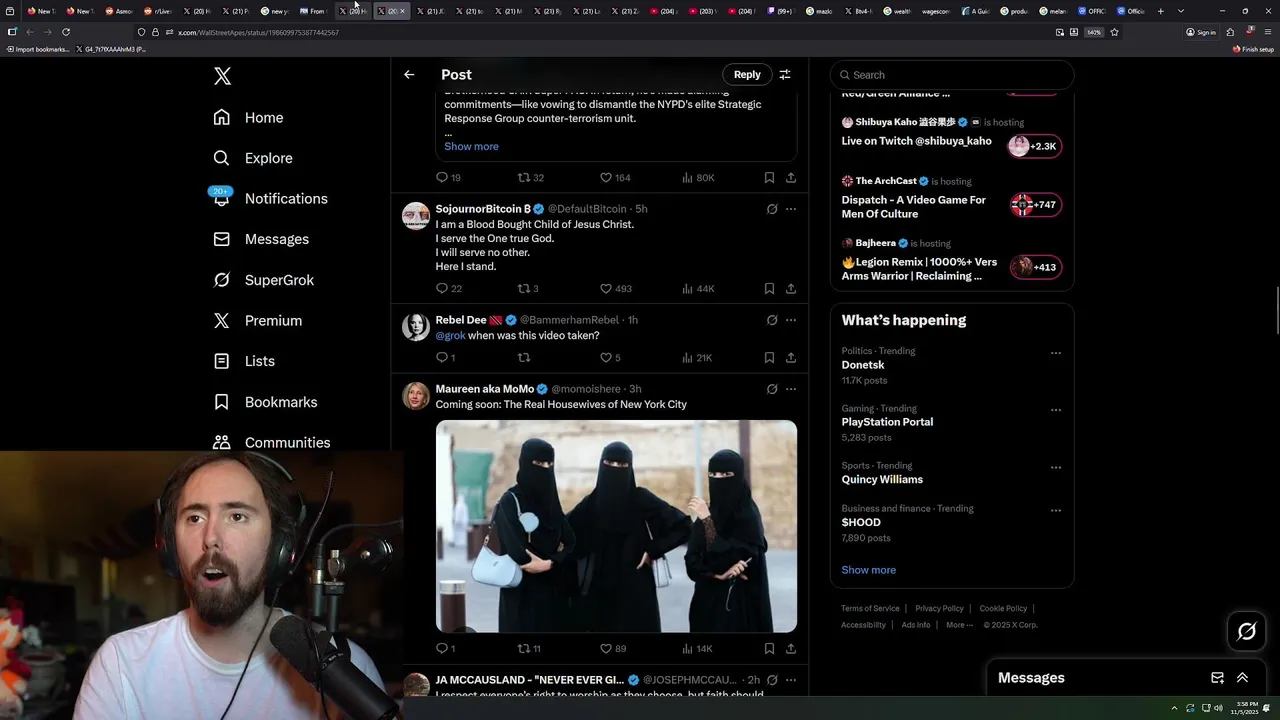Open more options on SojournorBitcoin post
Viewport: 1280px width, 720px height.
790,209
